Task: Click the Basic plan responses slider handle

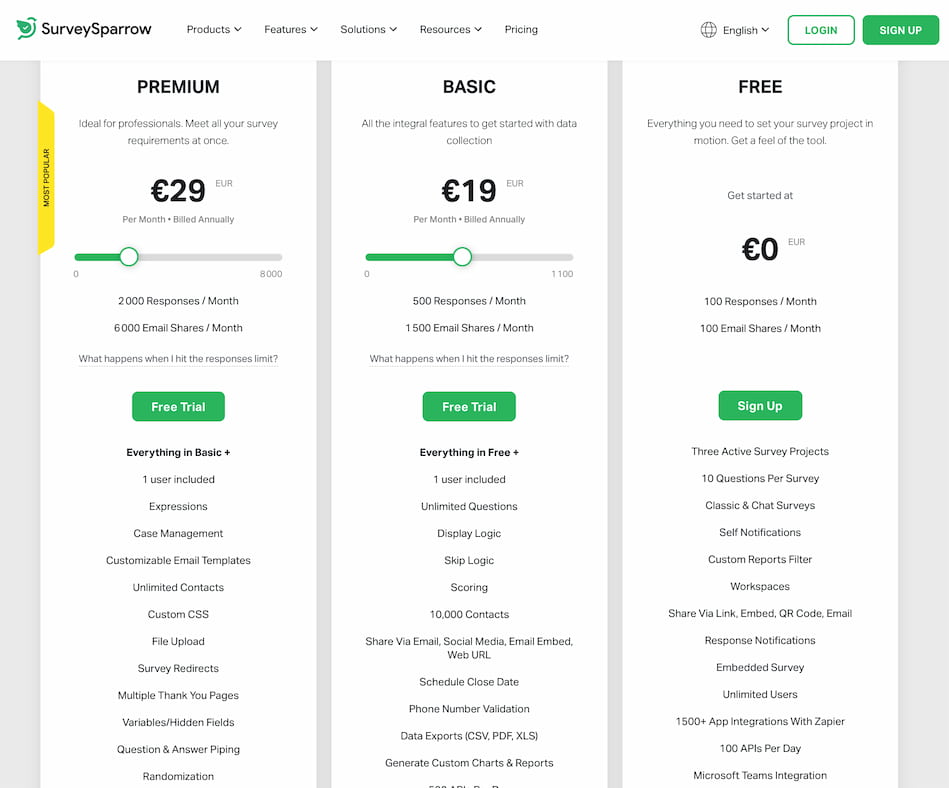Action: 462,256
